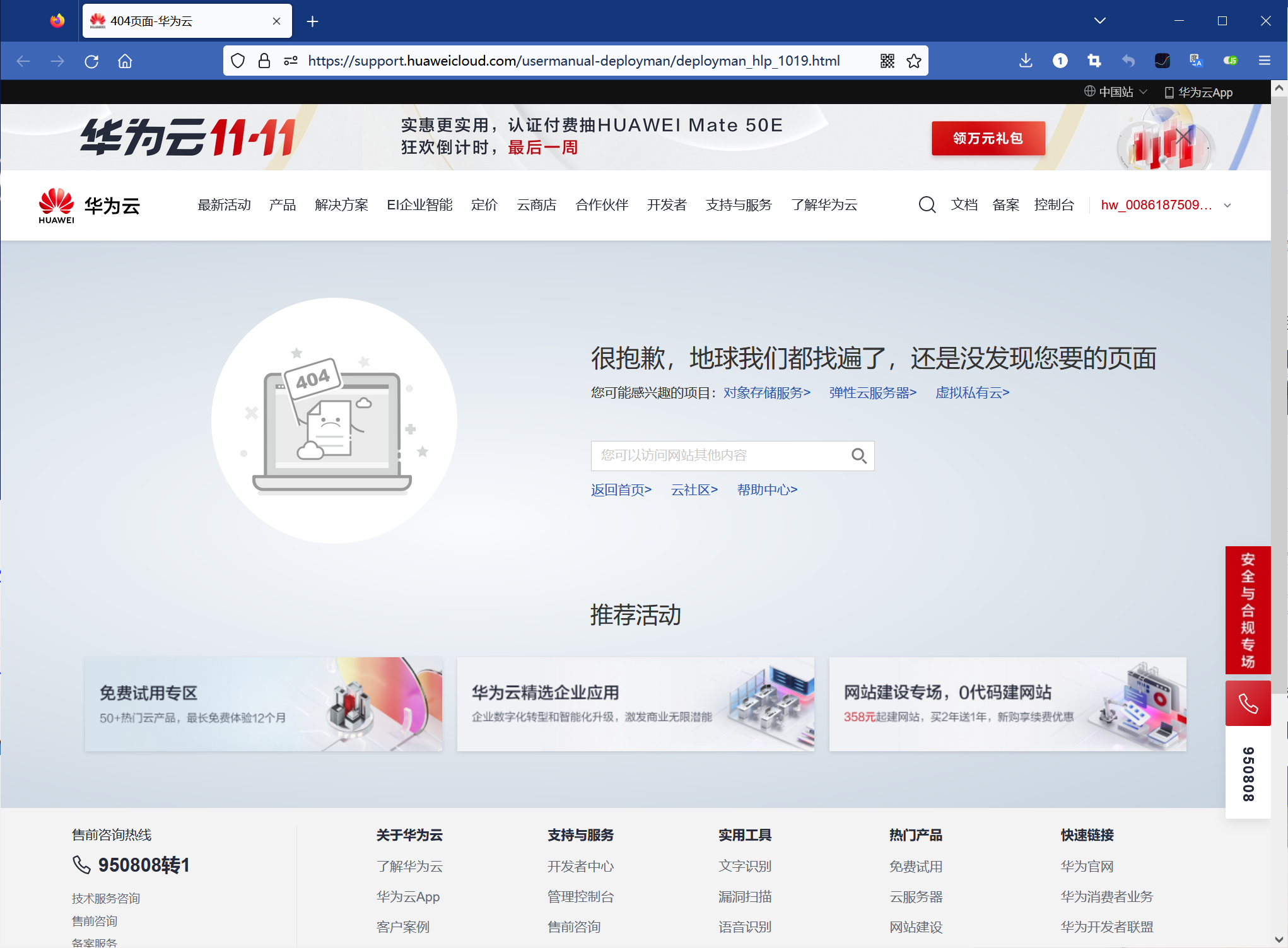Click the dark theme curve extension icon
This screenshot has width=1288, height=948.
[x=1162, y=61]
